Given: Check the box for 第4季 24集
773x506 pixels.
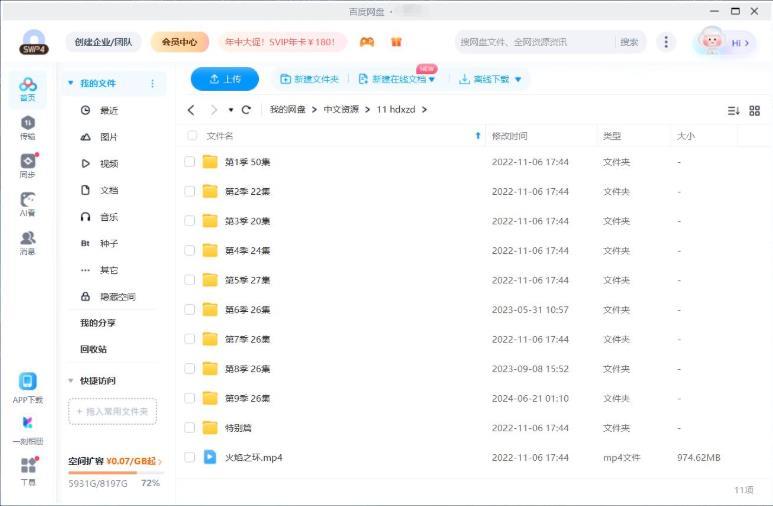Looking at the screenshot, I should tap(189, 251).
